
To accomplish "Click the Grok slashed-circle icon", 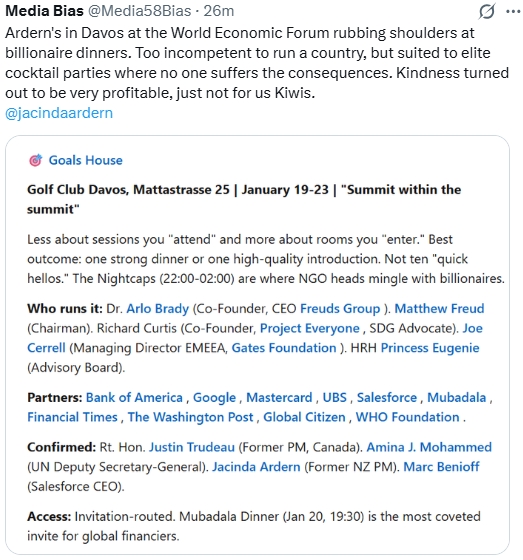I will click(x=487, y=11).
